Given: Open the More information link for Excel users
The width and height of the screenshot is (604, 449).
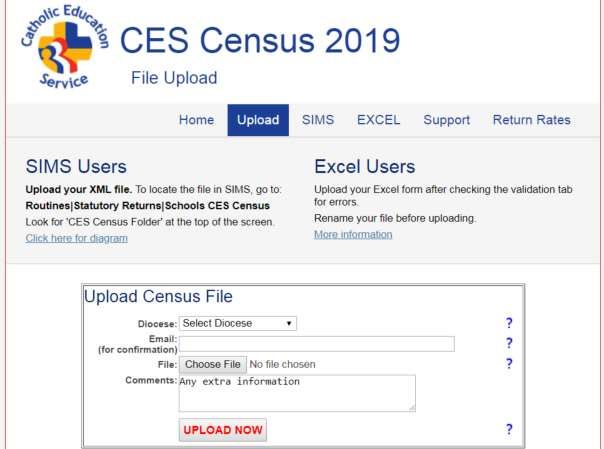Looking at the screenshot, I should point(353,235).
